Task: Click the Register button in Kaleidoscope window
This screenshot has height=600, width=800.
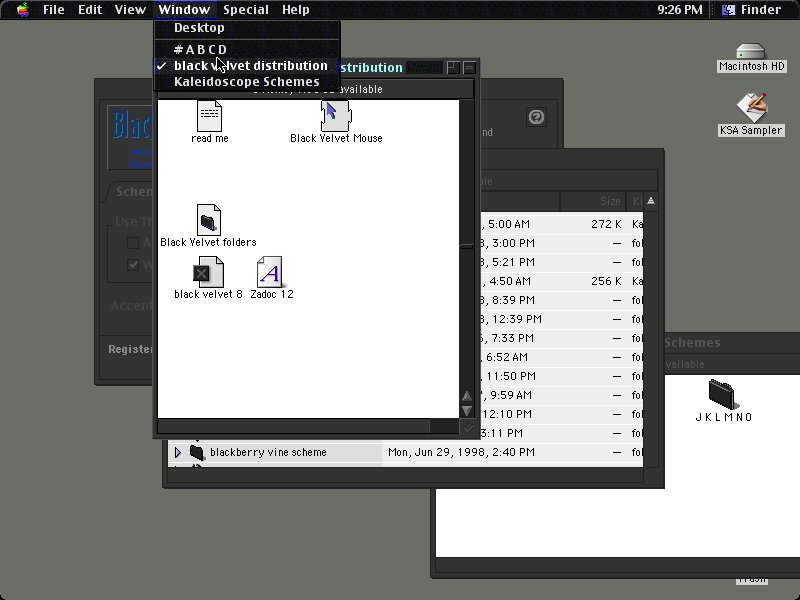Action: coord(130,349)
